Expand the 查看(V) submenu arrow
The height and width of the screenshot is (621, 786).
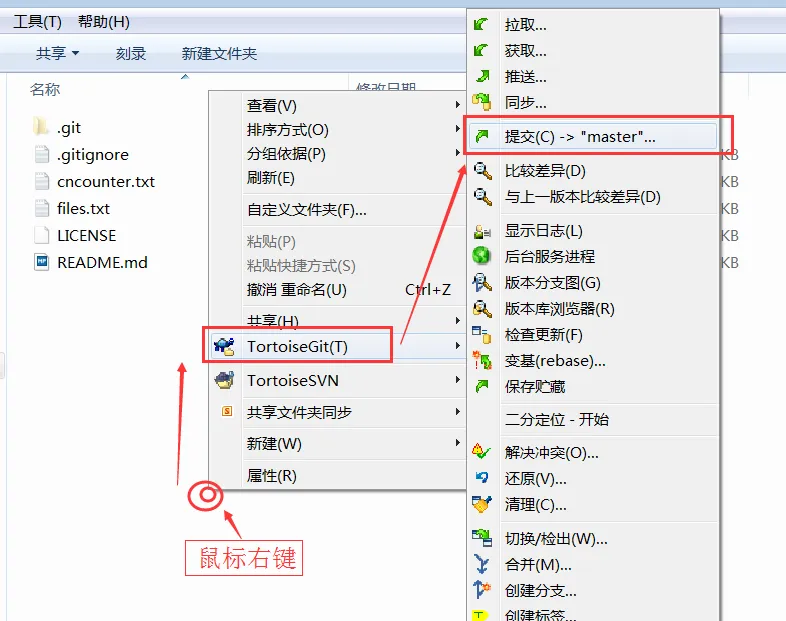[x=457, y=105]
